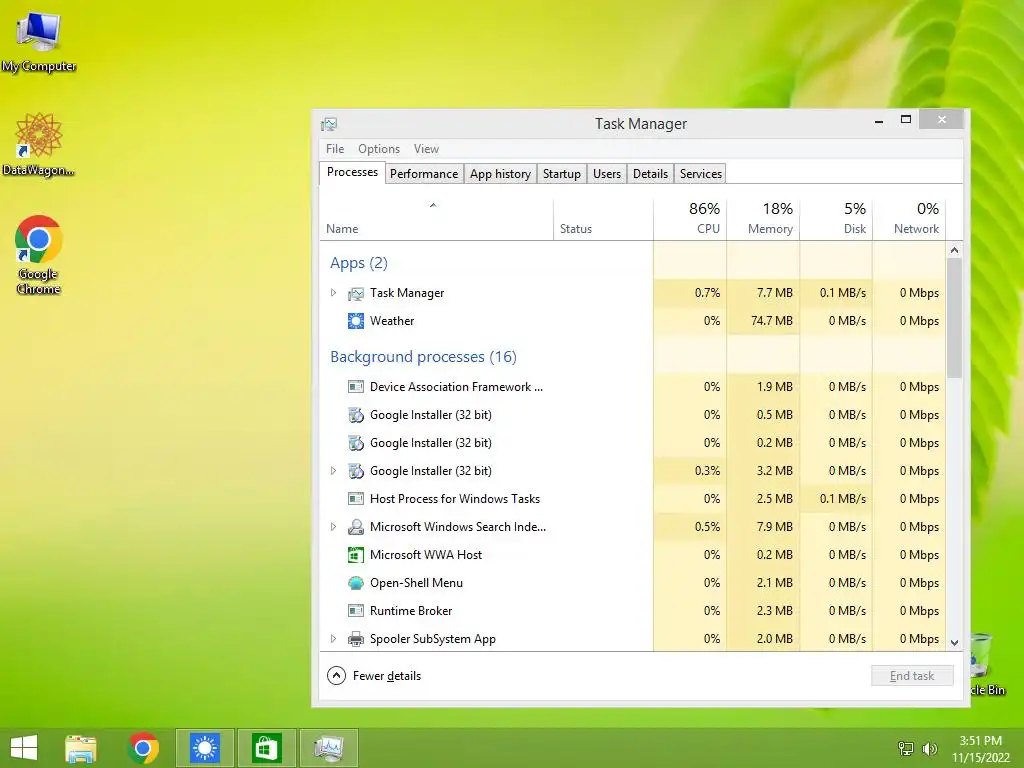Click the Task Manager title bar icon
Image resolution: width=1024 pixels, height=768 pixels.
[x=329, y=124]
